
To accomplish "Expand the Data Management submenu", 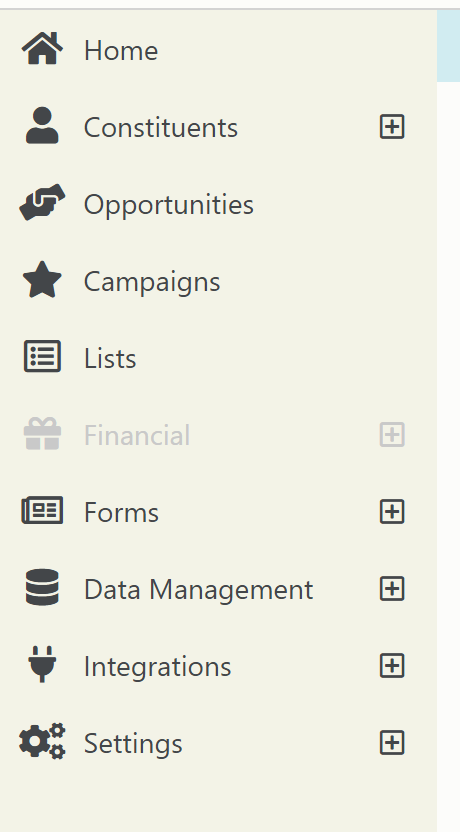I will [x=392, y=588].
